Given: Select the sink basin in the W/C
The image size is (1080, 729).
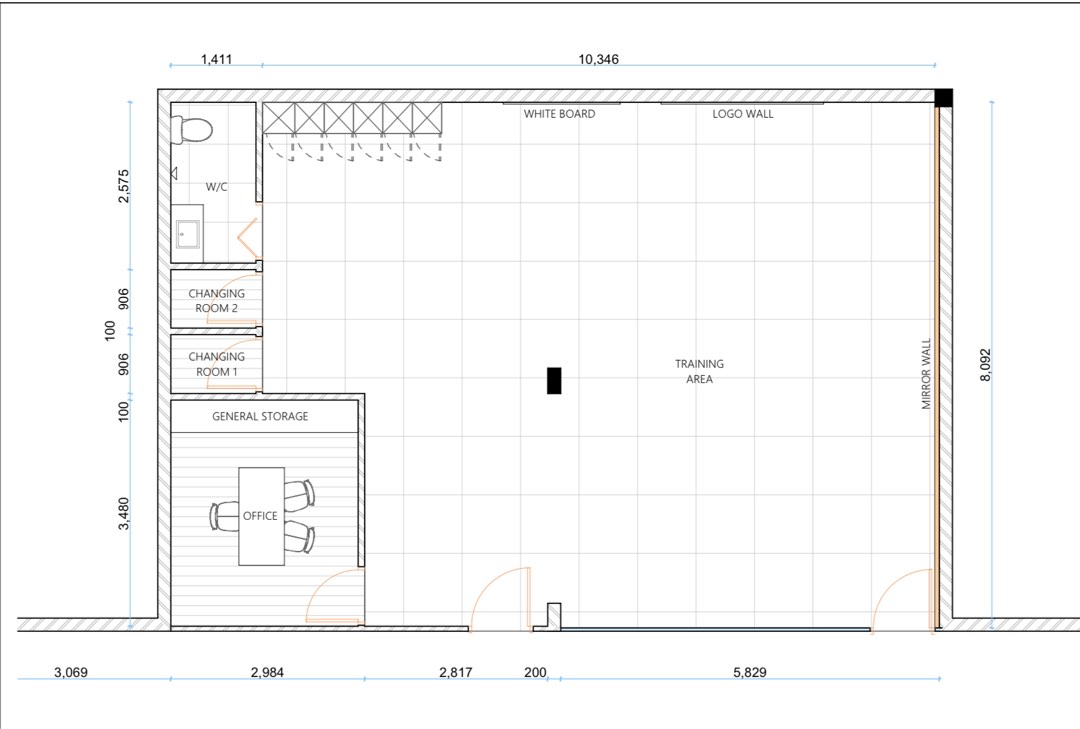Looking at the screenshot, I should coord(187,234).
